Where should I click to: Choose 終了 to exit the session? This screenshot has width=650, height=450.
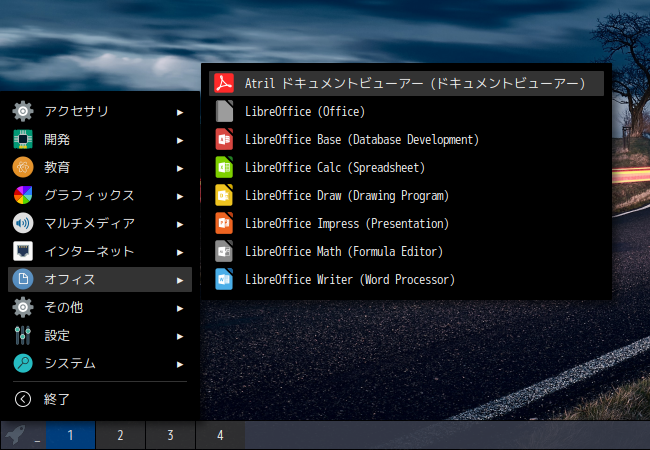pos(100,399)
